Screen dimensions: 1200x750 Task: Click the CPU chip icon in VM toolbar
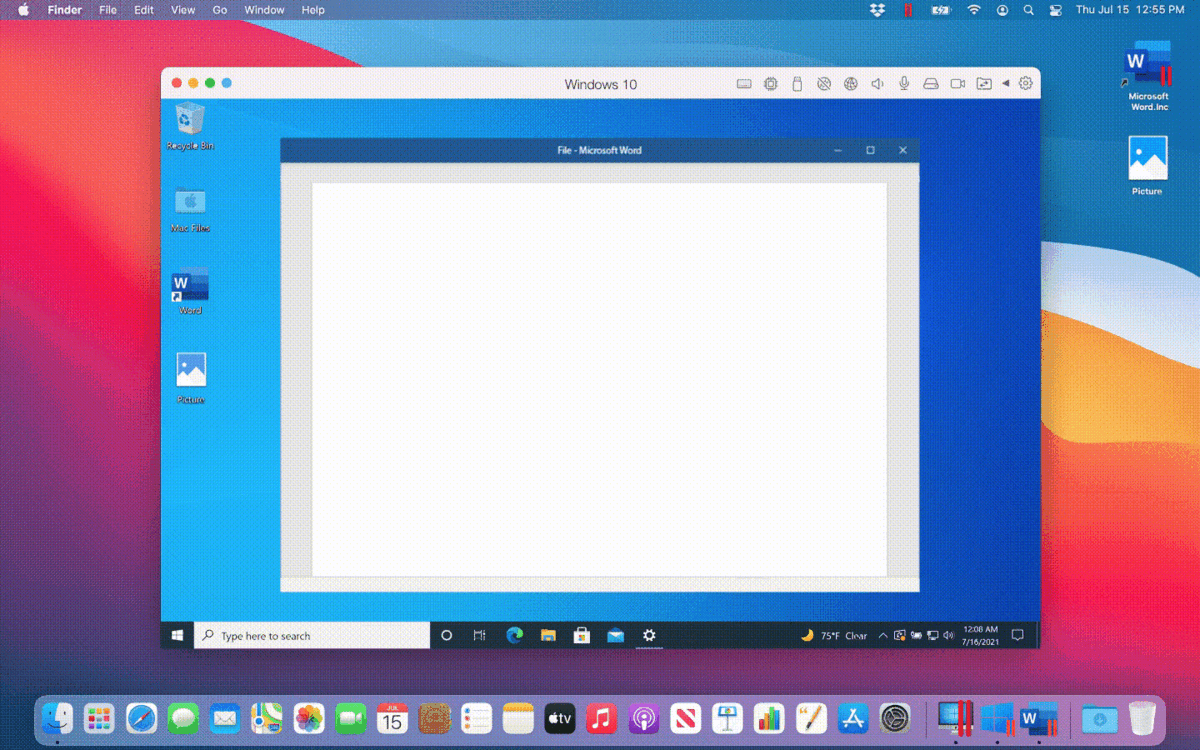point(771,84)
